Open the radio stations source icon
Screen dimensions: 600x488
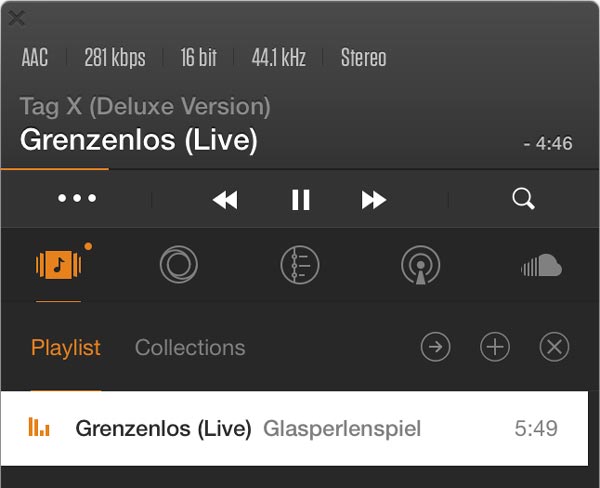[179, 265]
